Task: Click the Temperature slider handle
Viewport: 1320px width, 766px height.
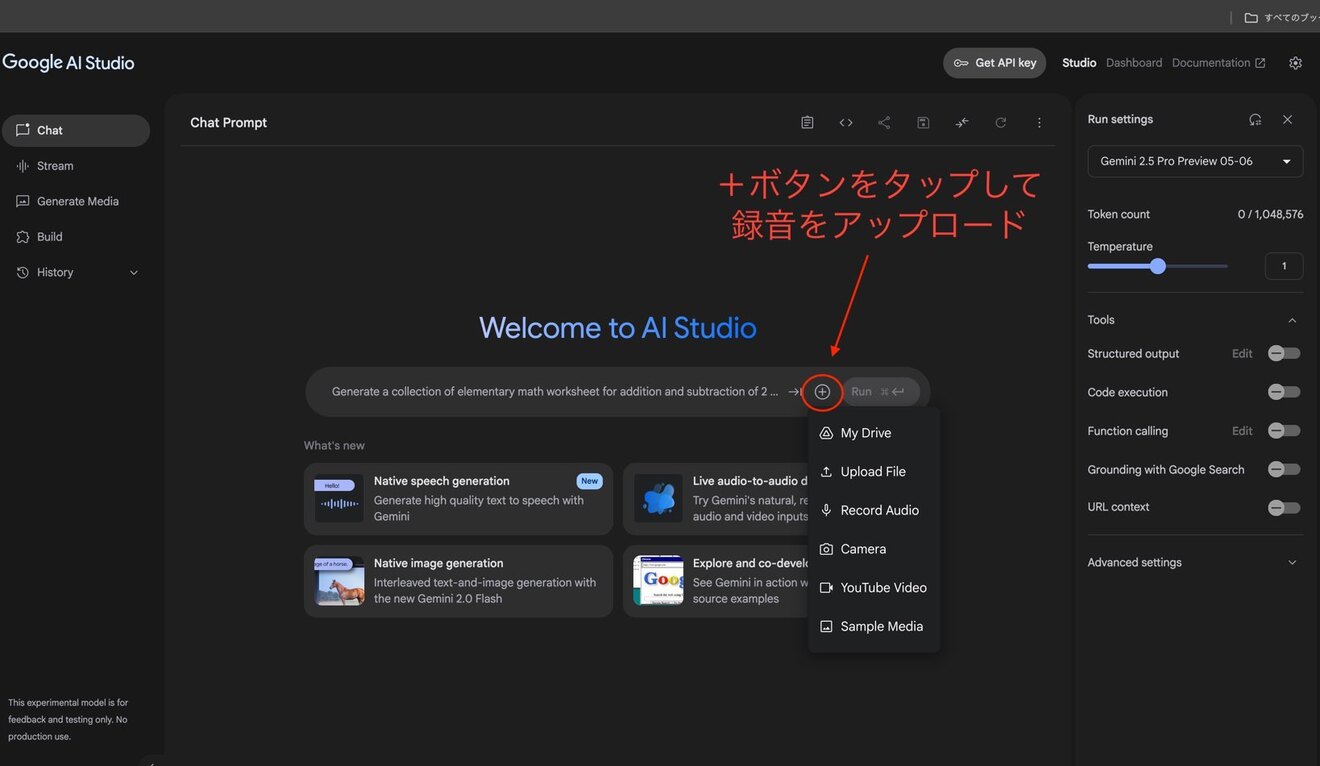Action: pos(1158,266)
